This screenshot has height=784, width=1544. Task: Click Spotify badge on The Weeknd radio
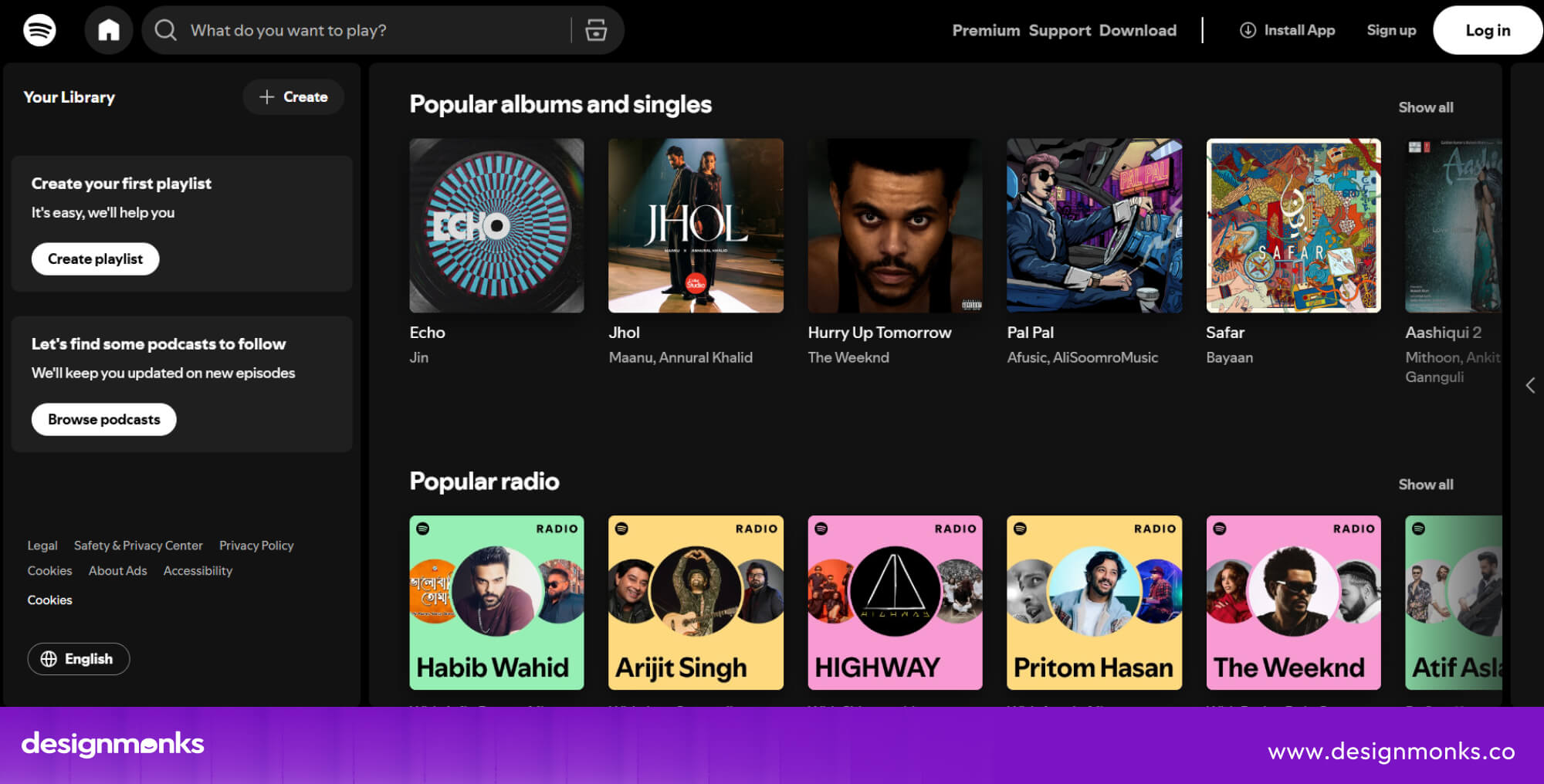tap(1220, 529)
